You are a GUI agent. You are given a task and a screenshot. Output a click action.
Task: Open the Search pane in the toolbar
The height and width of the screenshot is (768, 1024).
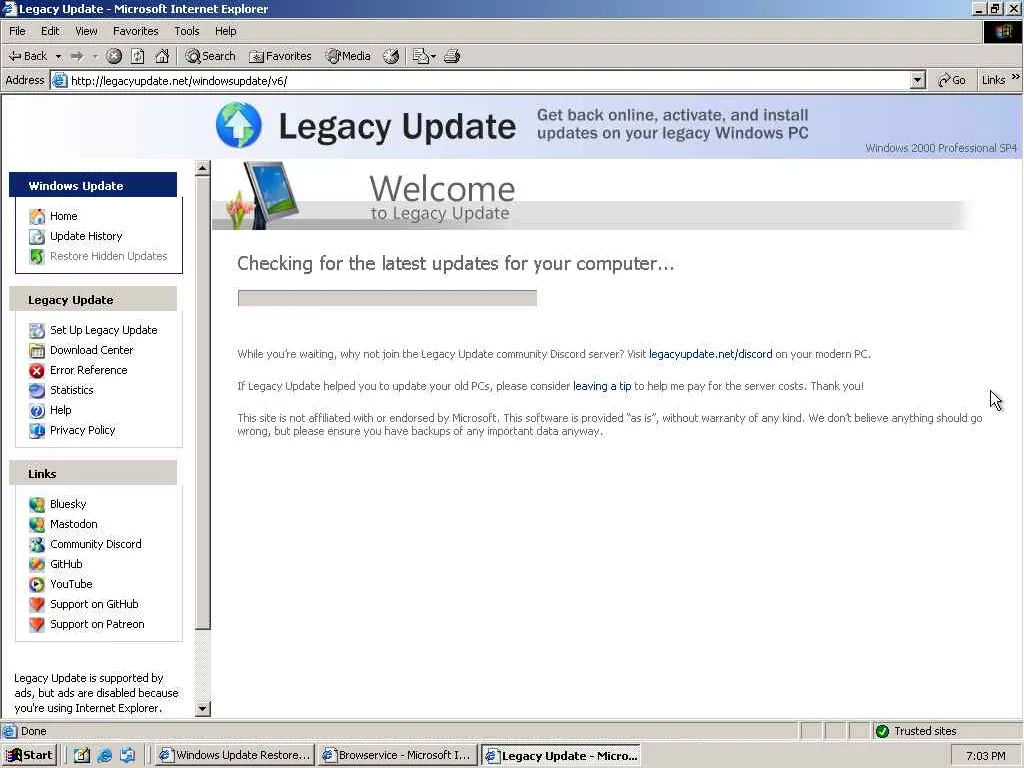[x=210, y=56]
